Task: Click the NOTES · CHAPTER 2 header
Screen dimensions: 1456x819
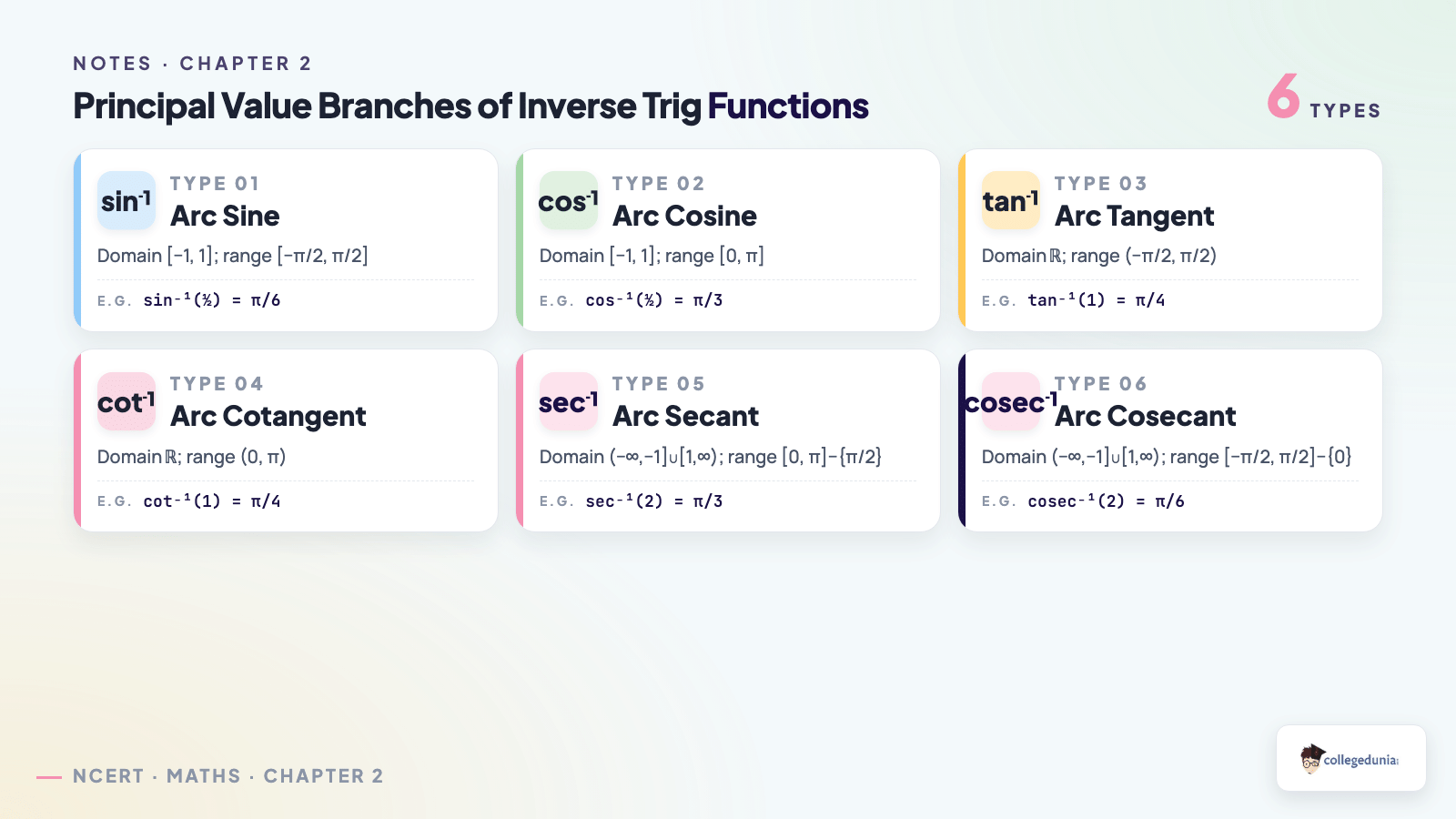Action: coord(192,64)
